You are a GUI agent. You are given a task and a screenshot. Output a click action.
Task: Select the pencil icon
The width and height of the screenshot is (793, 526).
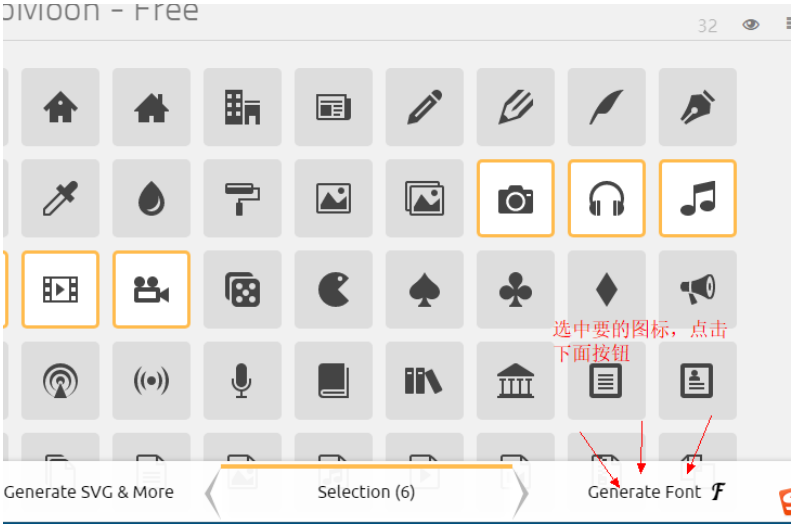point(424,107)
